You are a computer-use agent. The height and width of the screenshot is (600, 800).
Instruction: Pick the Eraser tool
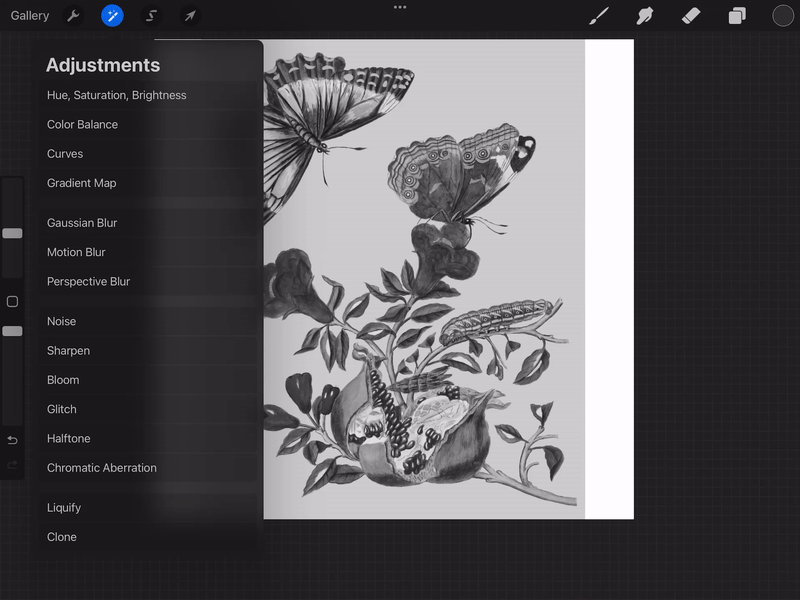pos(691,16)
